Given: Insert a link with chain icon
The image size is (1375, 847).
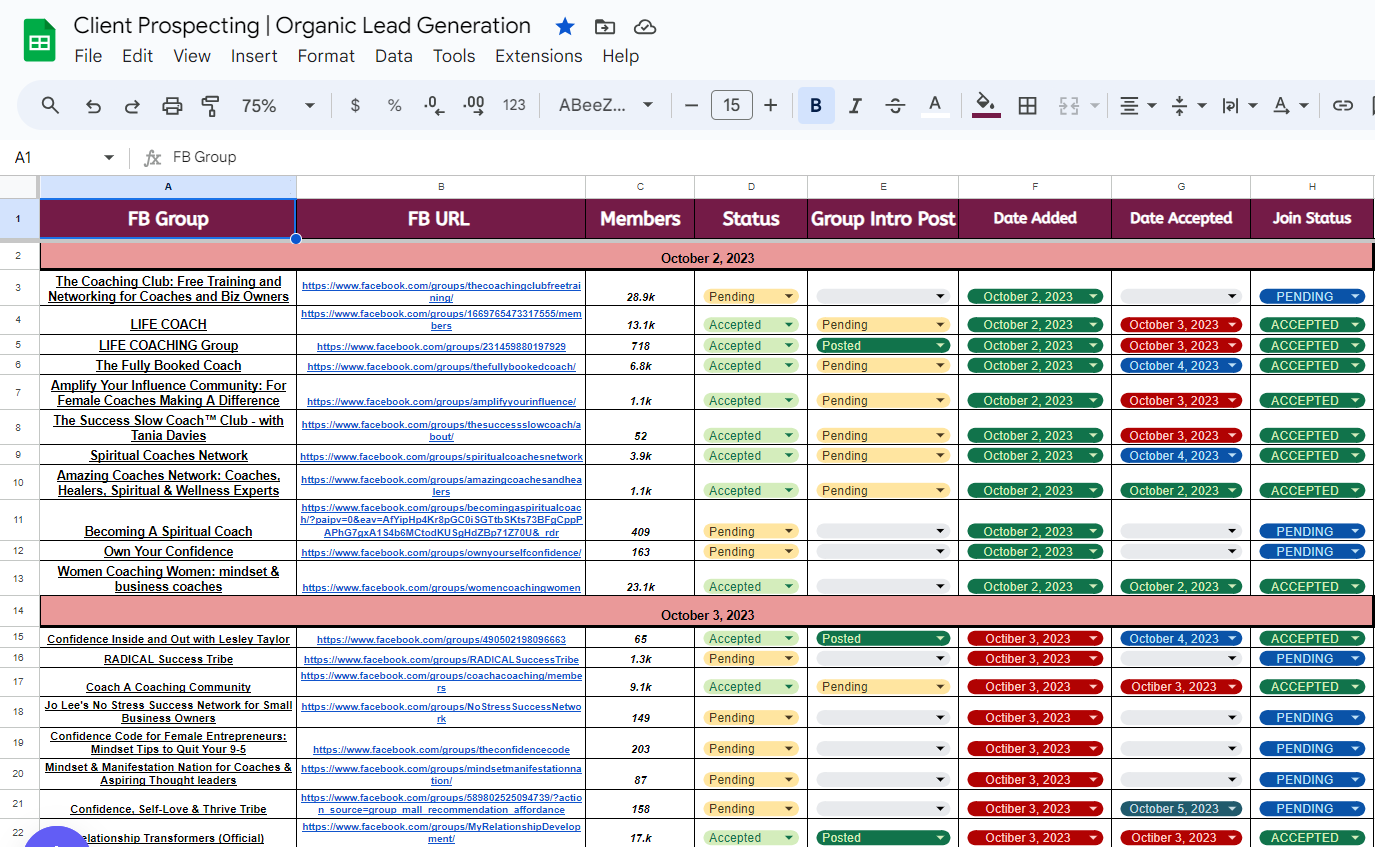Looking at the screenshot, I should (x=1343, y=105).
